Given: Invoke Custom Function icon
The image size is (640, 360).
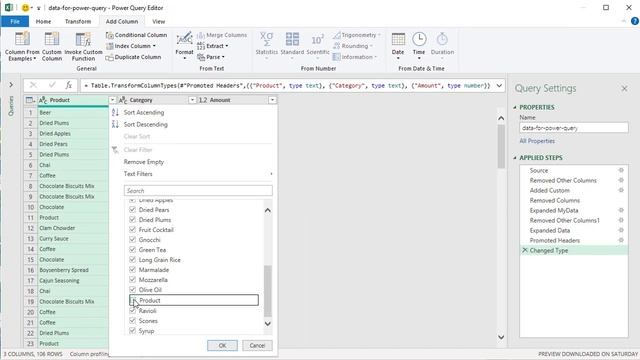Looking at the screenshot, I should (x=83, y=40).
